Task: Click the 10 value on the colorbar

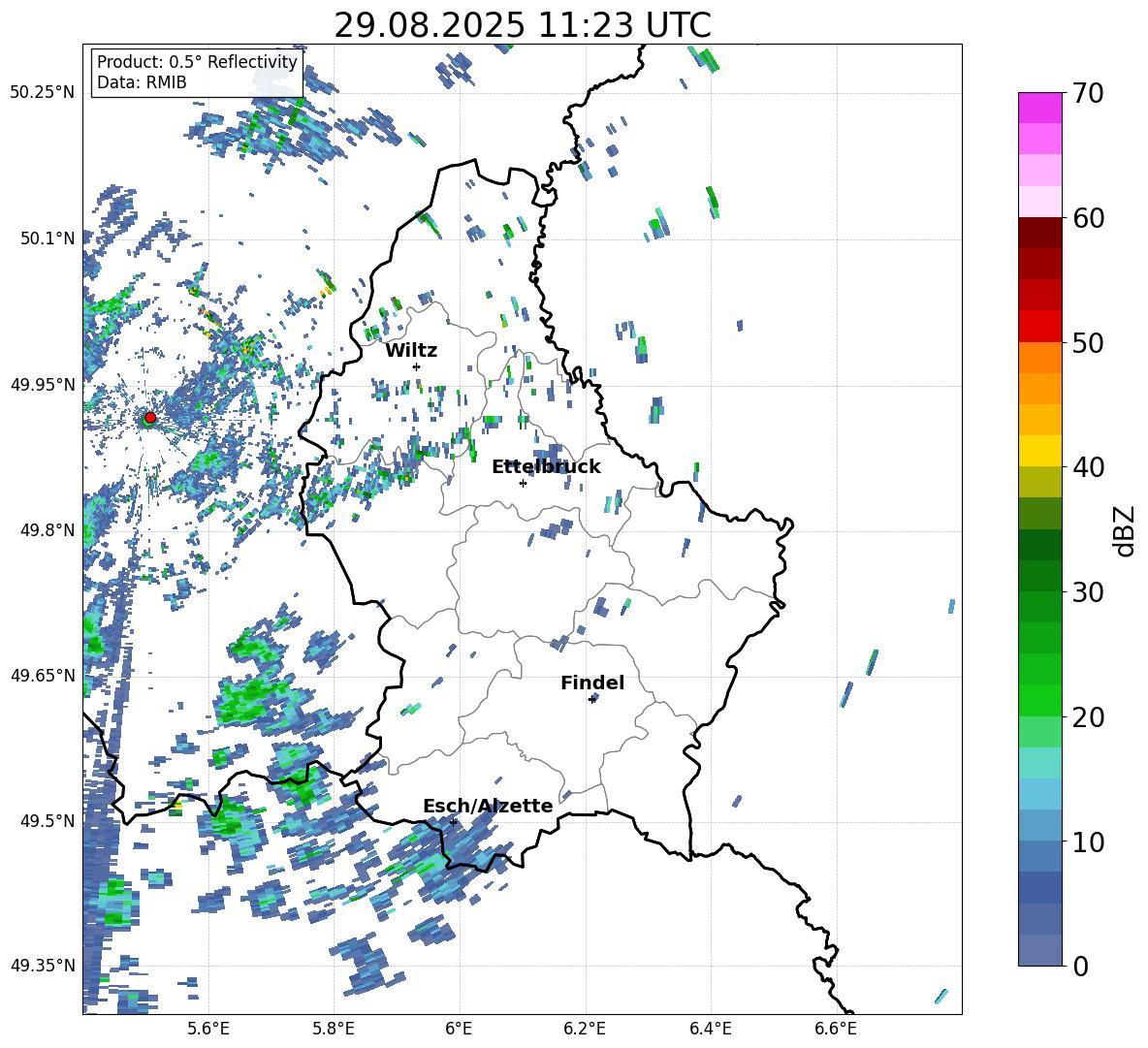Action: click(1088, 842)
